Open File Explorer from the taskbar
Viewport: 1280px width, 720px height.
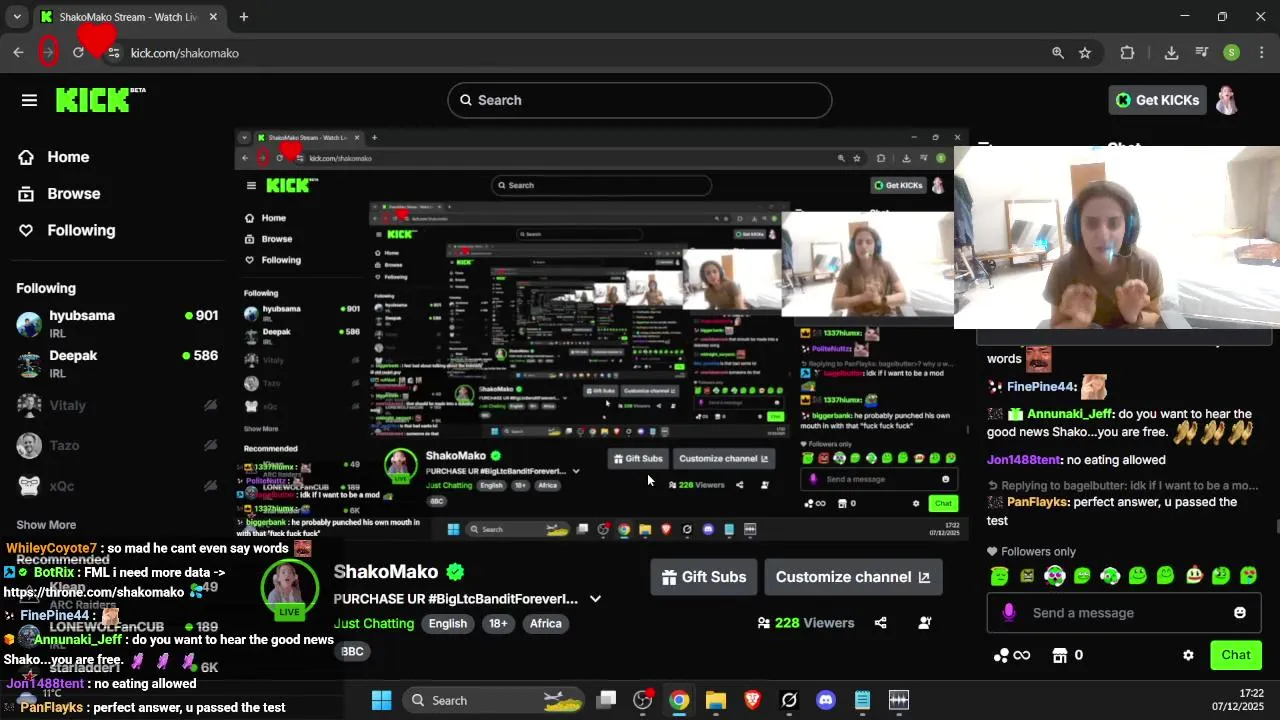(x=716, y=700)
